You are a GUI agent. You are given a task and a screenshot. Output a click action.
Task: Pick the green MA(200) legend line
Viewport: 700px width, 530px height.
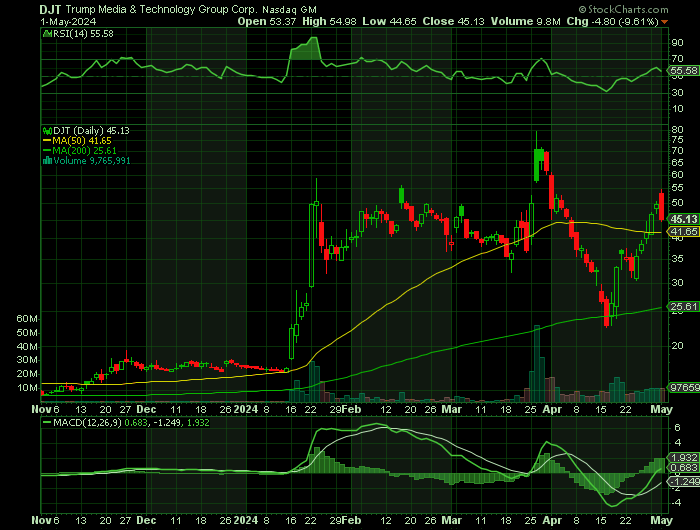(x=46, y=150)
